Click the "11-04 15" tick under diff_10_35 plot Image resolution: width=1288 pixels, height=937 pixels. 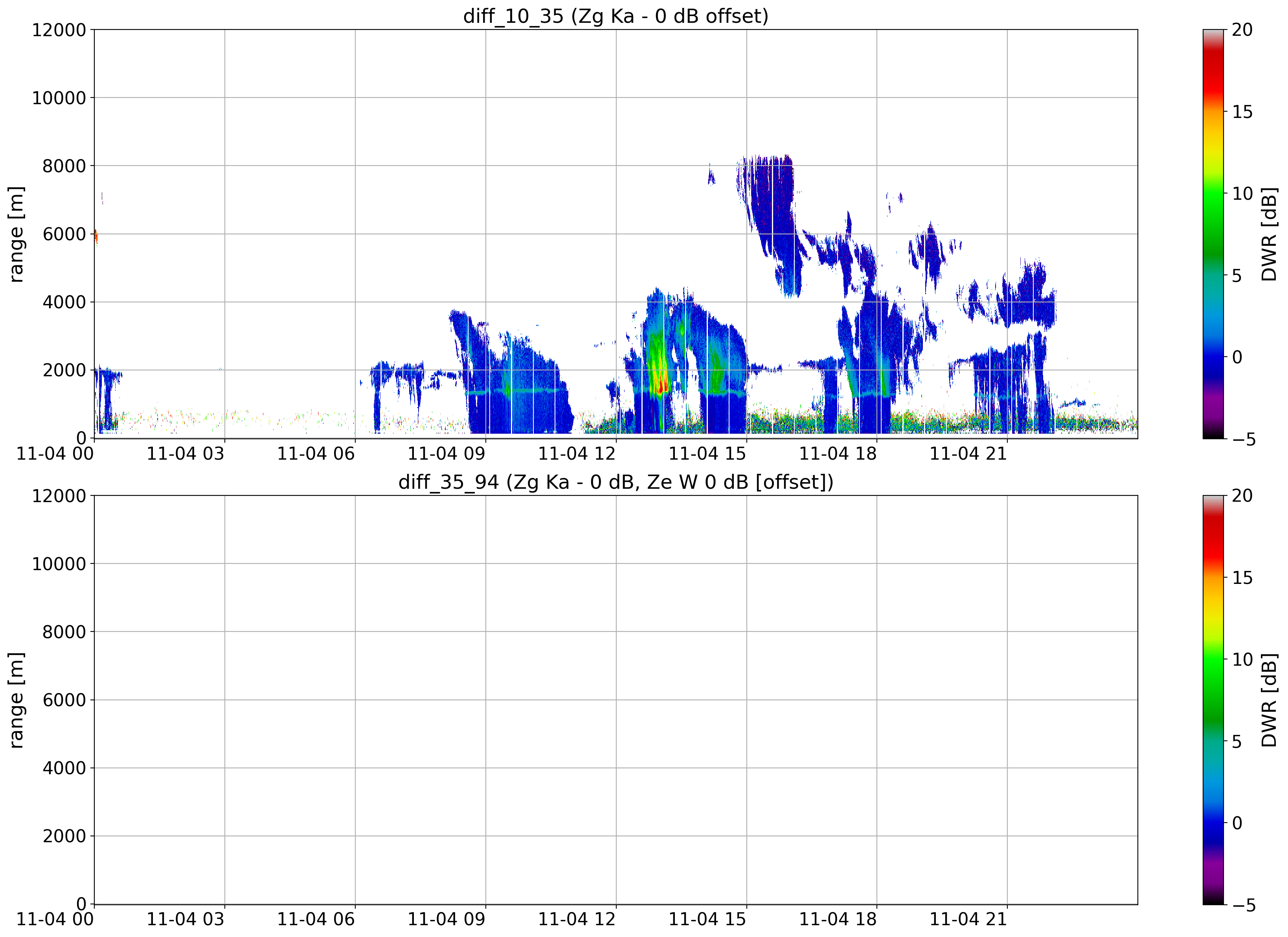point(707,453)
